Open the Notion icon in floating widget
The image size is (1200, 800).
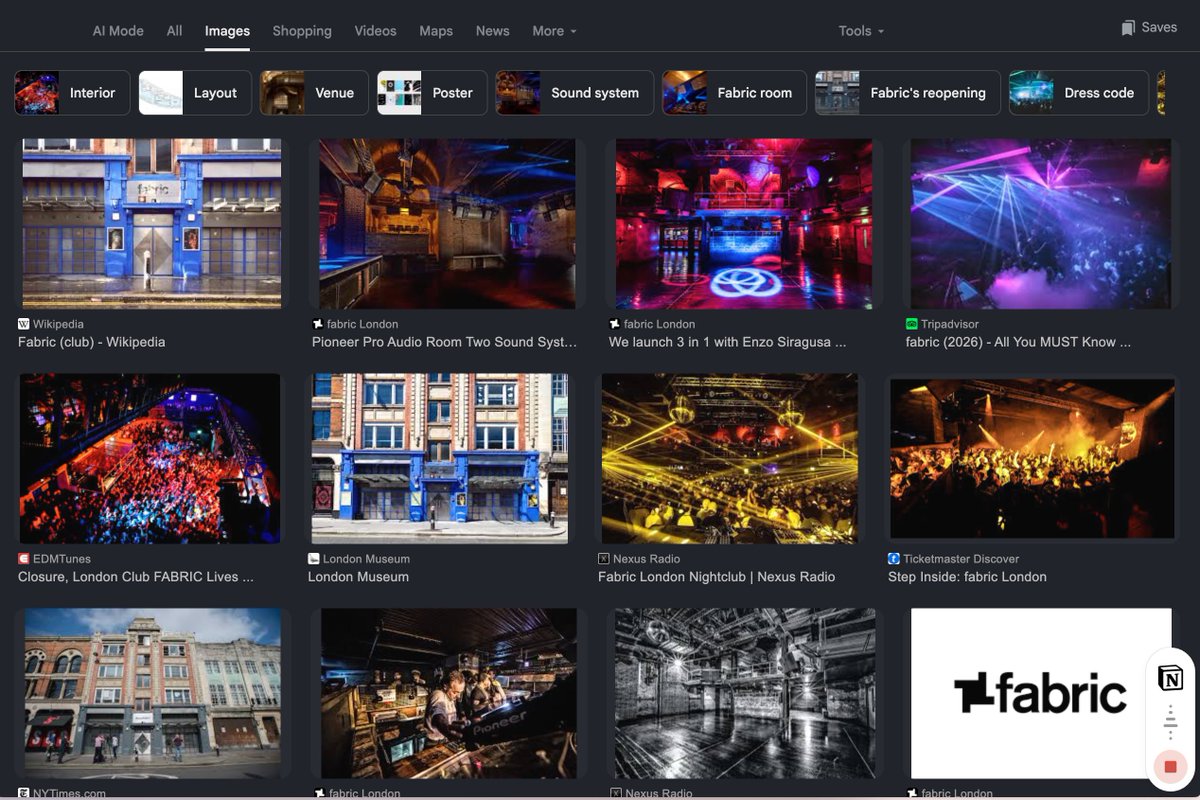(1170, 678)
